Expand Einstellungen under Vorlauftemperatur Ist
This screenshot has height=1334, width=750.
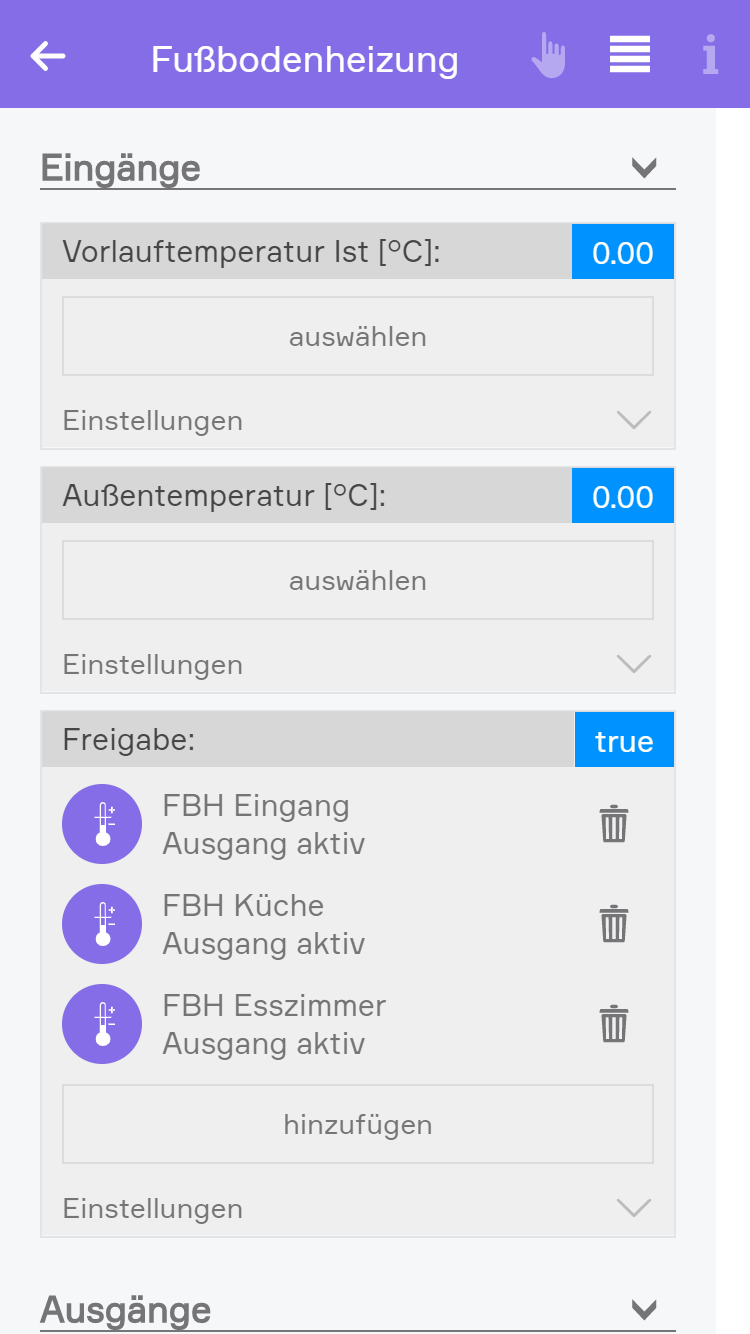pyautogui.click(x=634, y=421)
